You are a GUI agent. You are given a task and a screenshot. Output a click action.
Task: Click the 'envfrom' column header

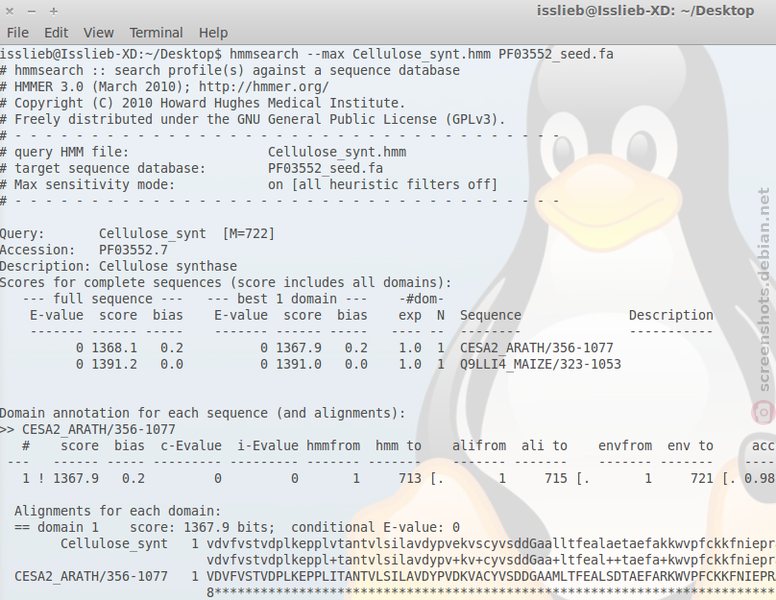coord(625,446)
